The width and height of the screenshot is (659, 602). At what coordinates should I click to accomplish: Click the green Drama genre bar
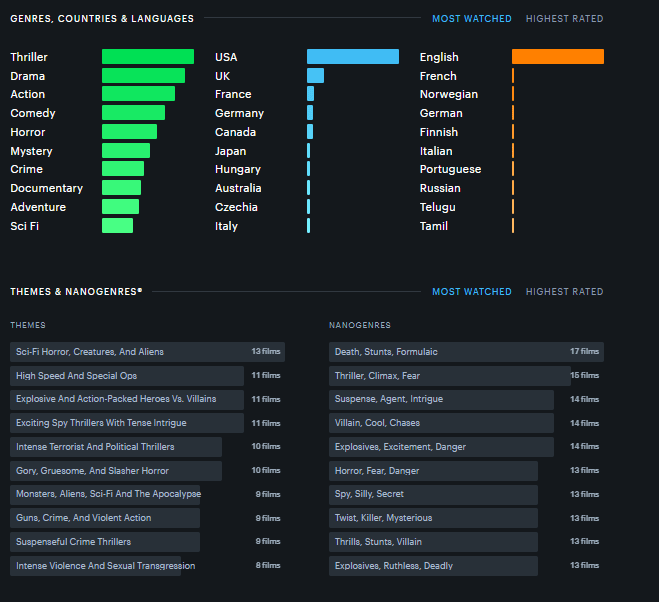[143, 76]
